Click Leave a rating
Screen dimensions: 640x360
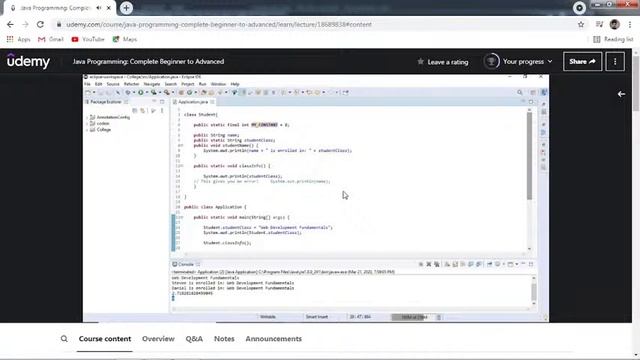point(443,62)
